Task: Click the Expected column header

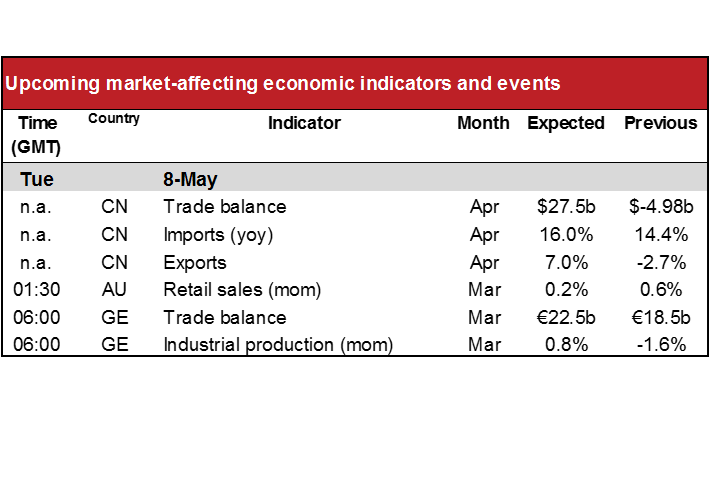Action: click(x=566, y=123)
